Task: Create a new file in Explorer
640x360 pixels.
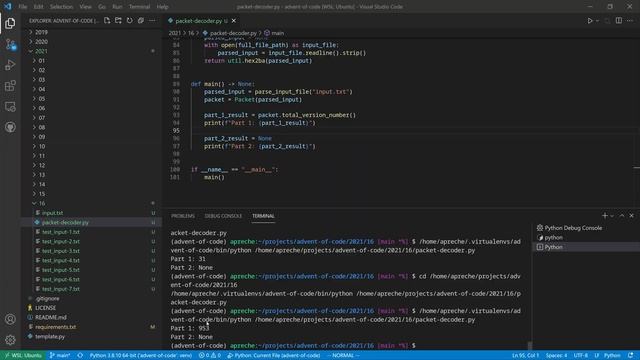Action: click(107, 20)
